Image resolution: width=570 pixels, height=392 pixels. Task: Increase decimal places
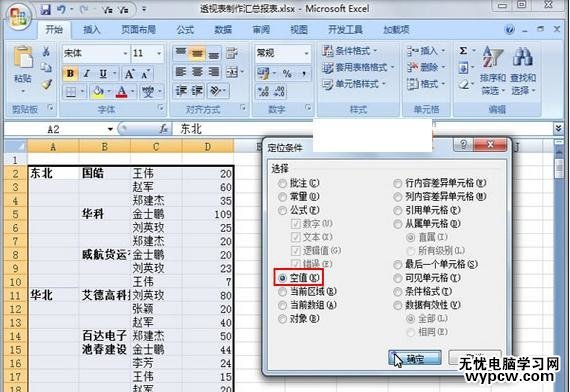263,91
